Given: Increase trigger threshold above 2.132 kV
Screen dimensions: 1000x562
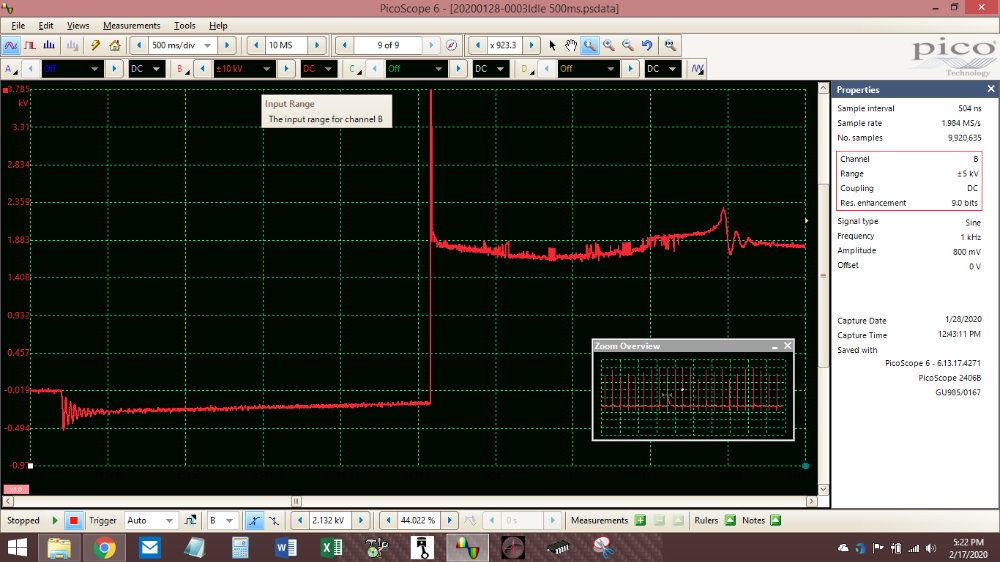Looking at the screenshot, I should tap(360, 521).
